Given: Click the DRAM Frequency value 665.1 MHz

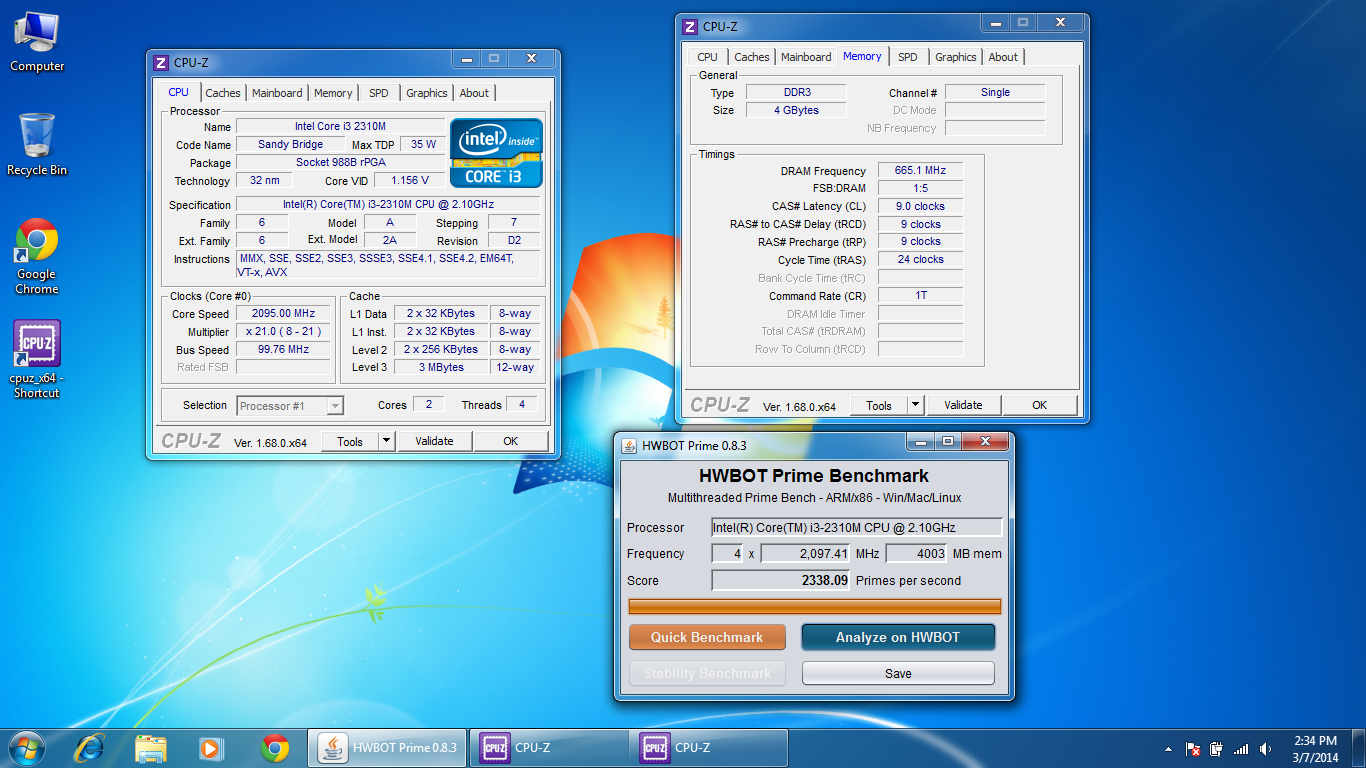Looking at the screenshot, I should [920, 170].
